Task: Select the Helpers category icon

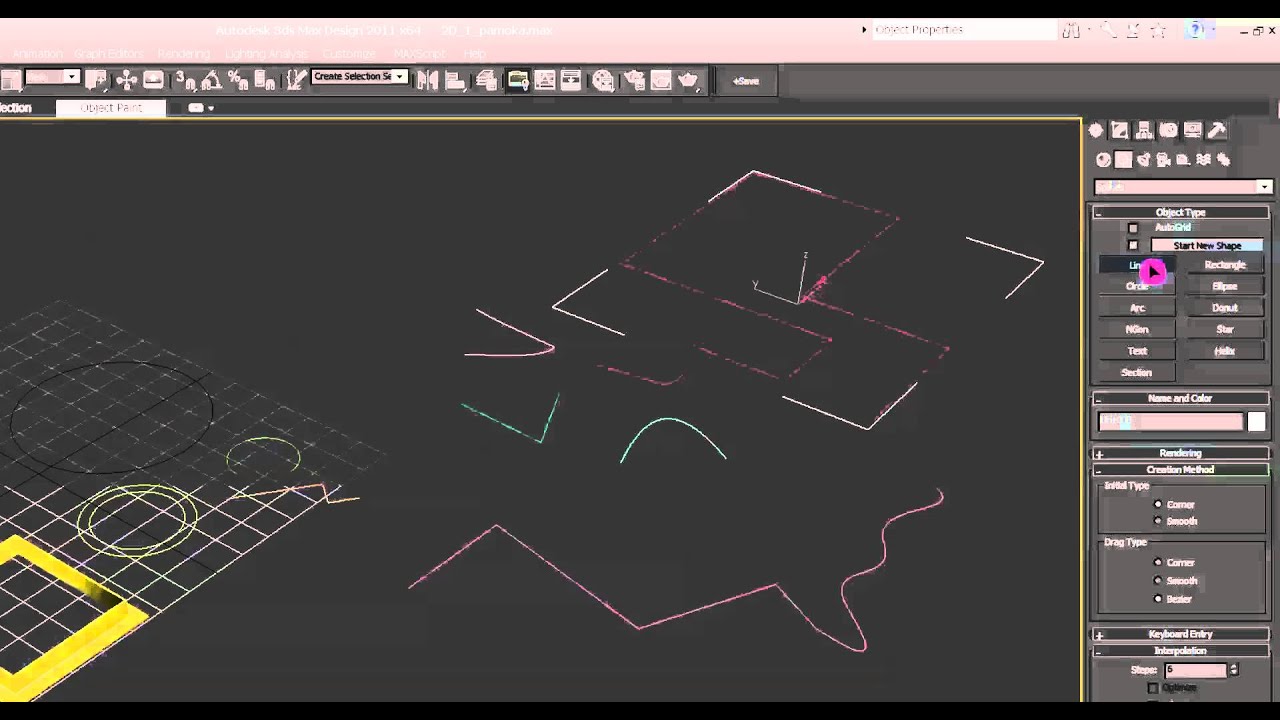Action: tap(1183, 160)
